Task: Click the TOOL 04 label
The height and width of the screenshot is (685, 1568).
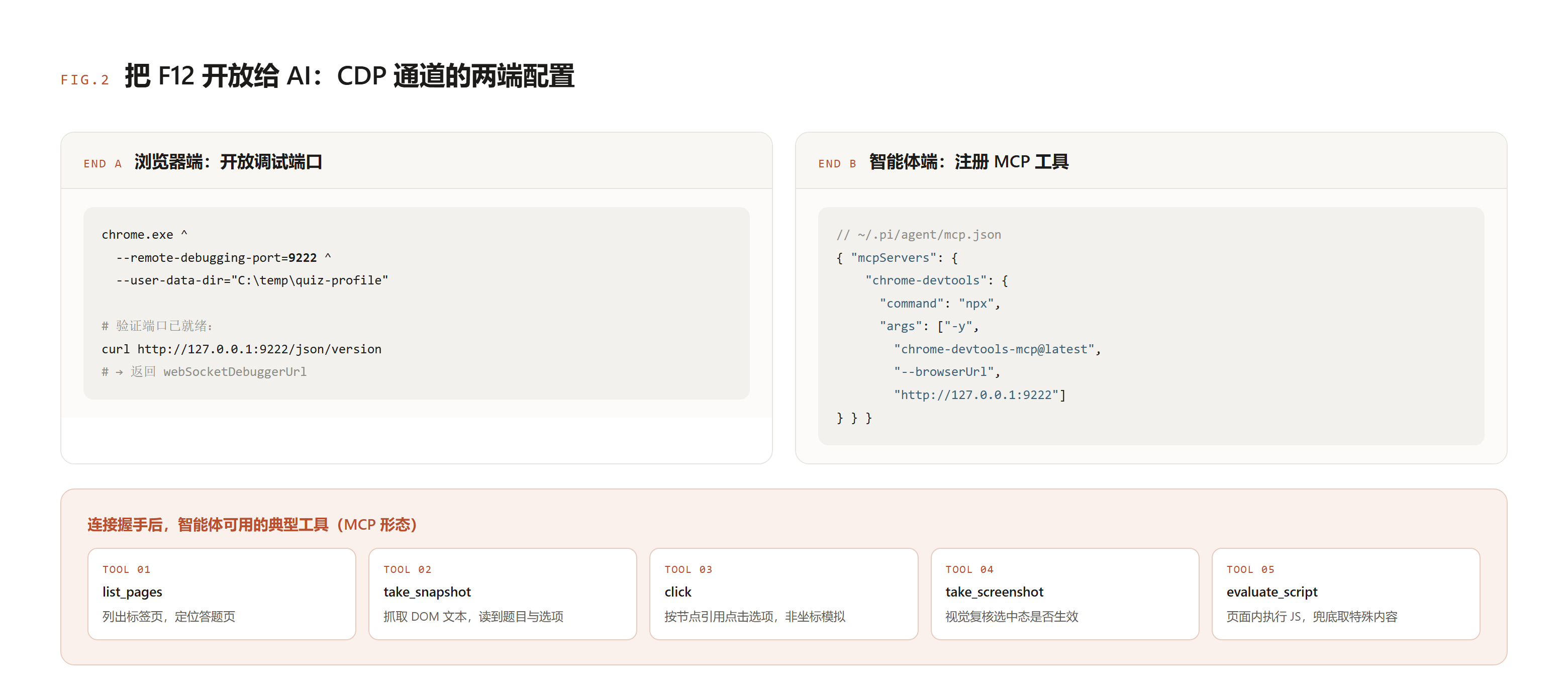Action: point(969,569)
